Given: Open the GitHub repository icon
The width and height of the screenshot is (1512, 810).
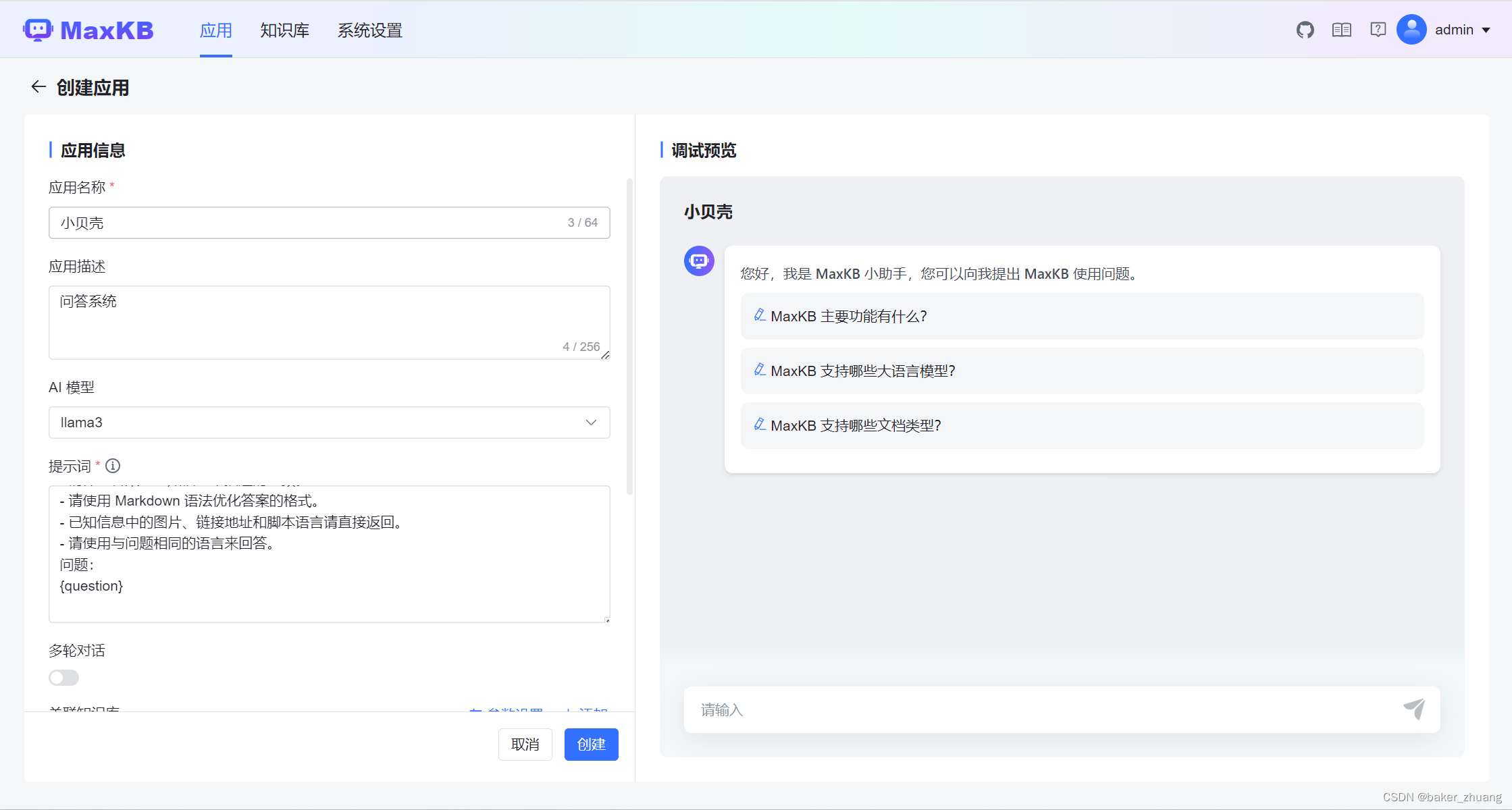Looking at the screenshot, I should tap(1305, 30).
